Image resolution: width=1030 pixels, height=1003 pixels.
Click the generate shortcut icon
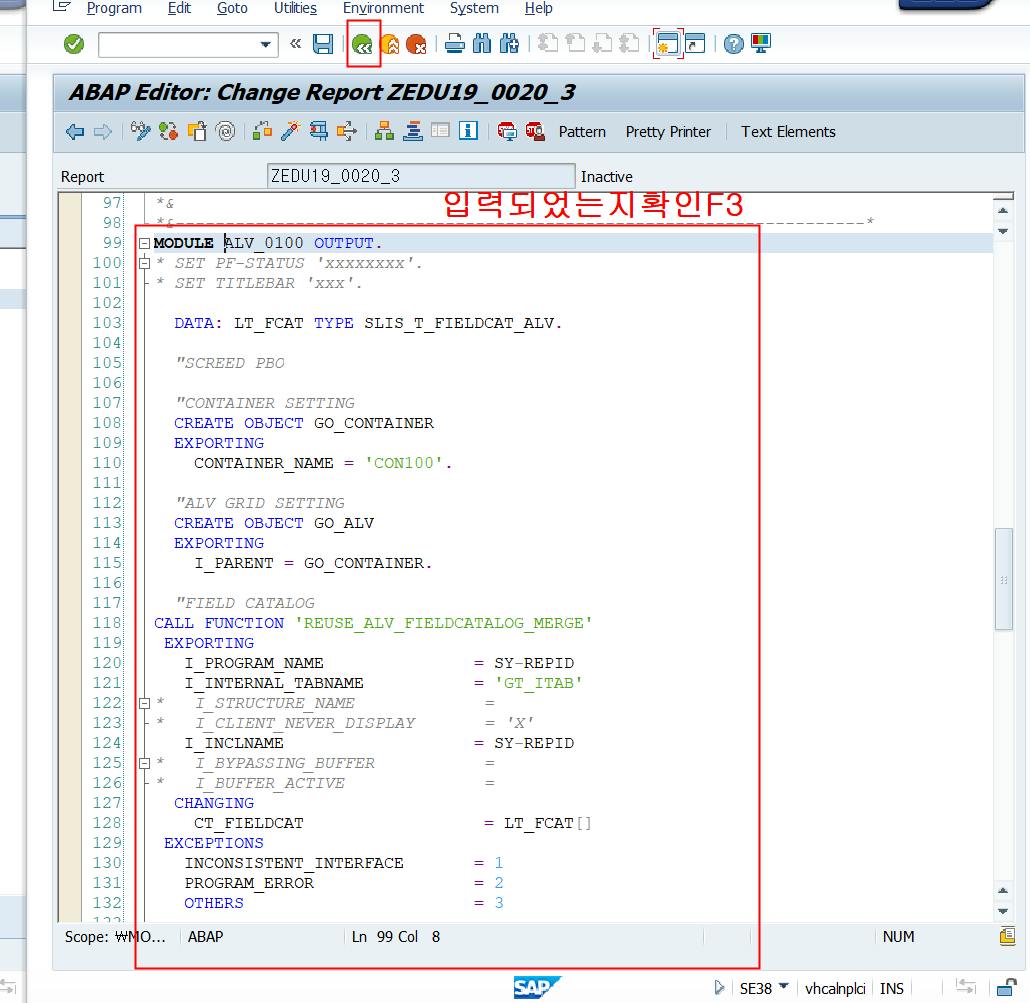(695, 44)
